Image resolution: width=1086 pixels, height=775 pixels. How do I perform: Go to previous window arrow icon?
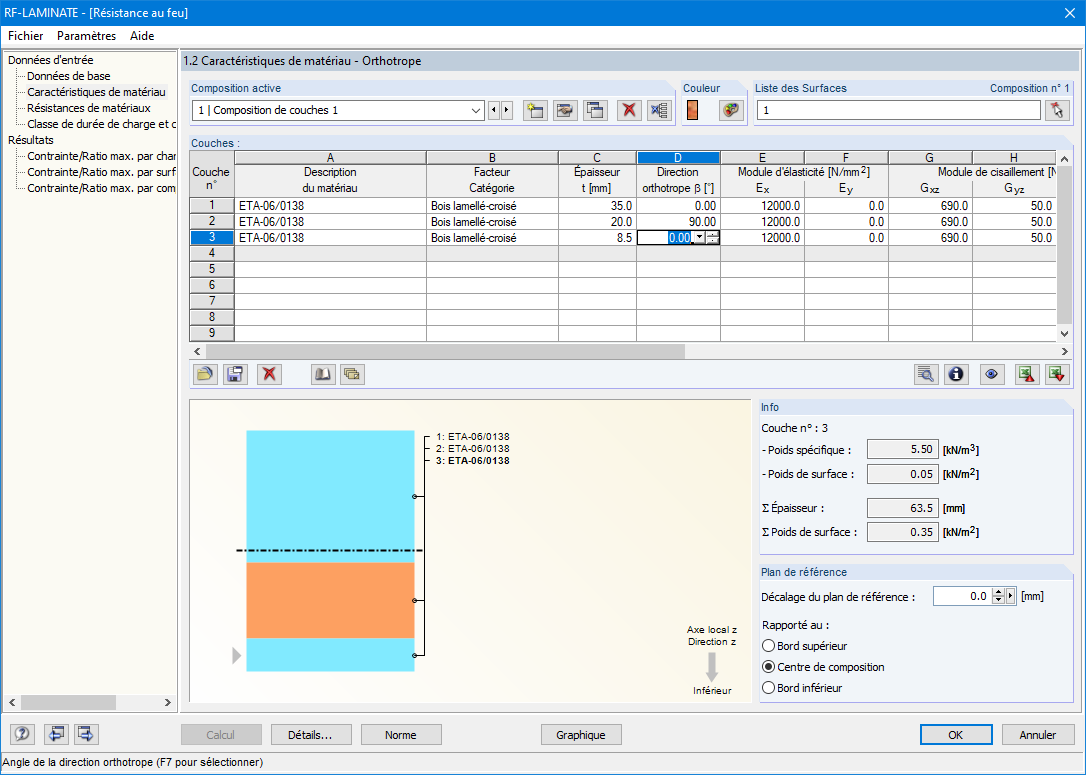56,734
